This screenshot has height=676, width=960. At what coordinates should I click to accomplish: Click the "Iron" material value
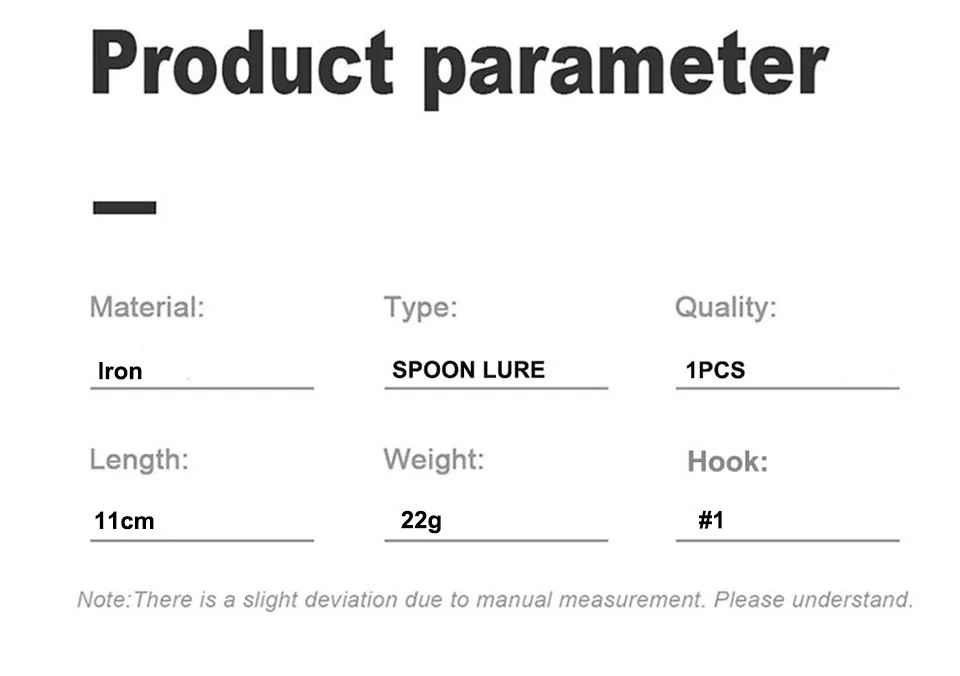pyautogui.click(x=120, y=371)
